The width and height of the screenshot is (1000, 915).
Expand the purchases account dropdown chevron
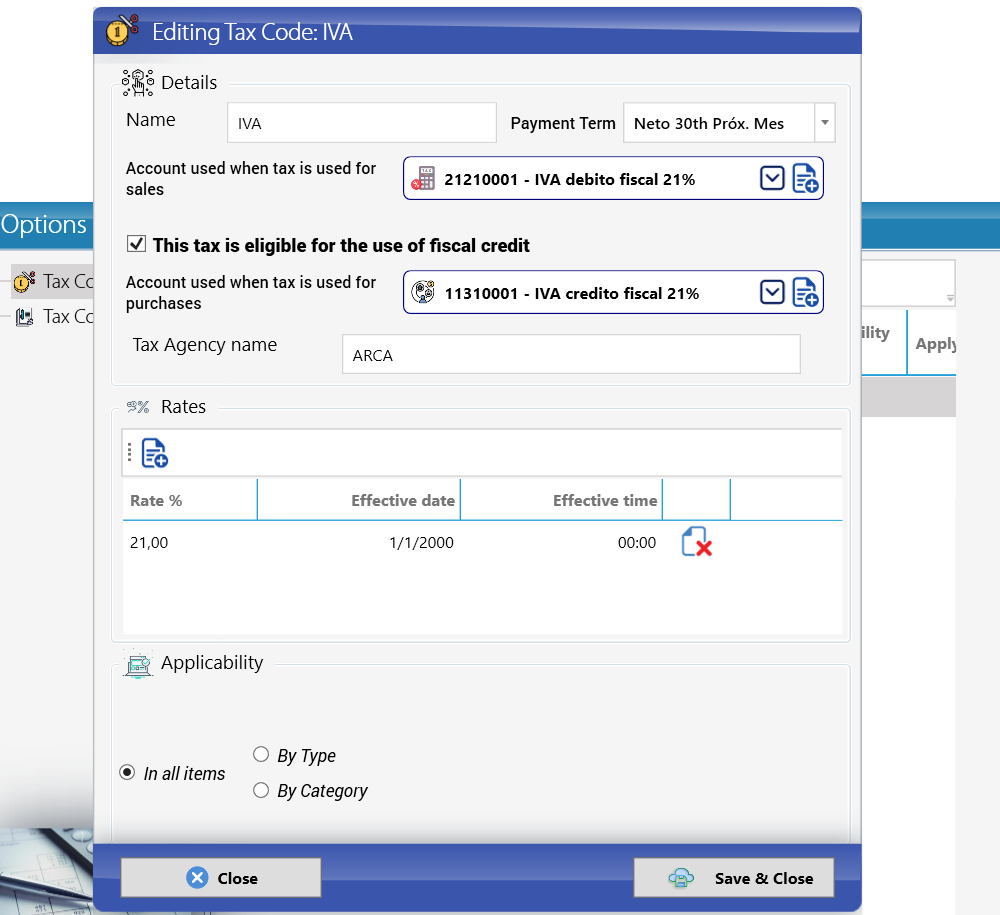pyautogui.click(x=772, y=293)
